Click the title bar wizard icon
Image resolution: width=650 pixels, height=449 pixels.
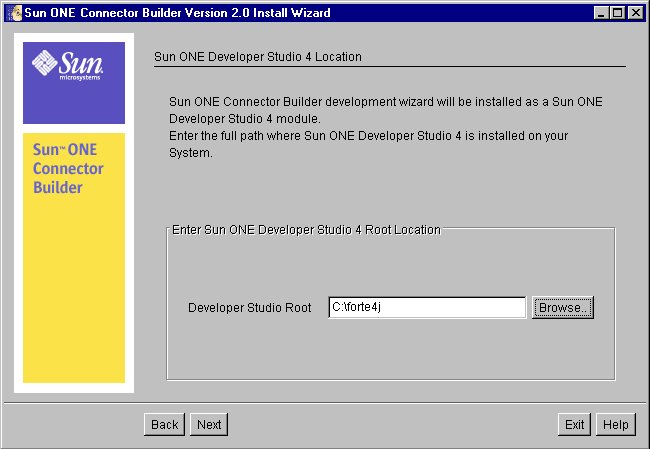click(15, 13)
